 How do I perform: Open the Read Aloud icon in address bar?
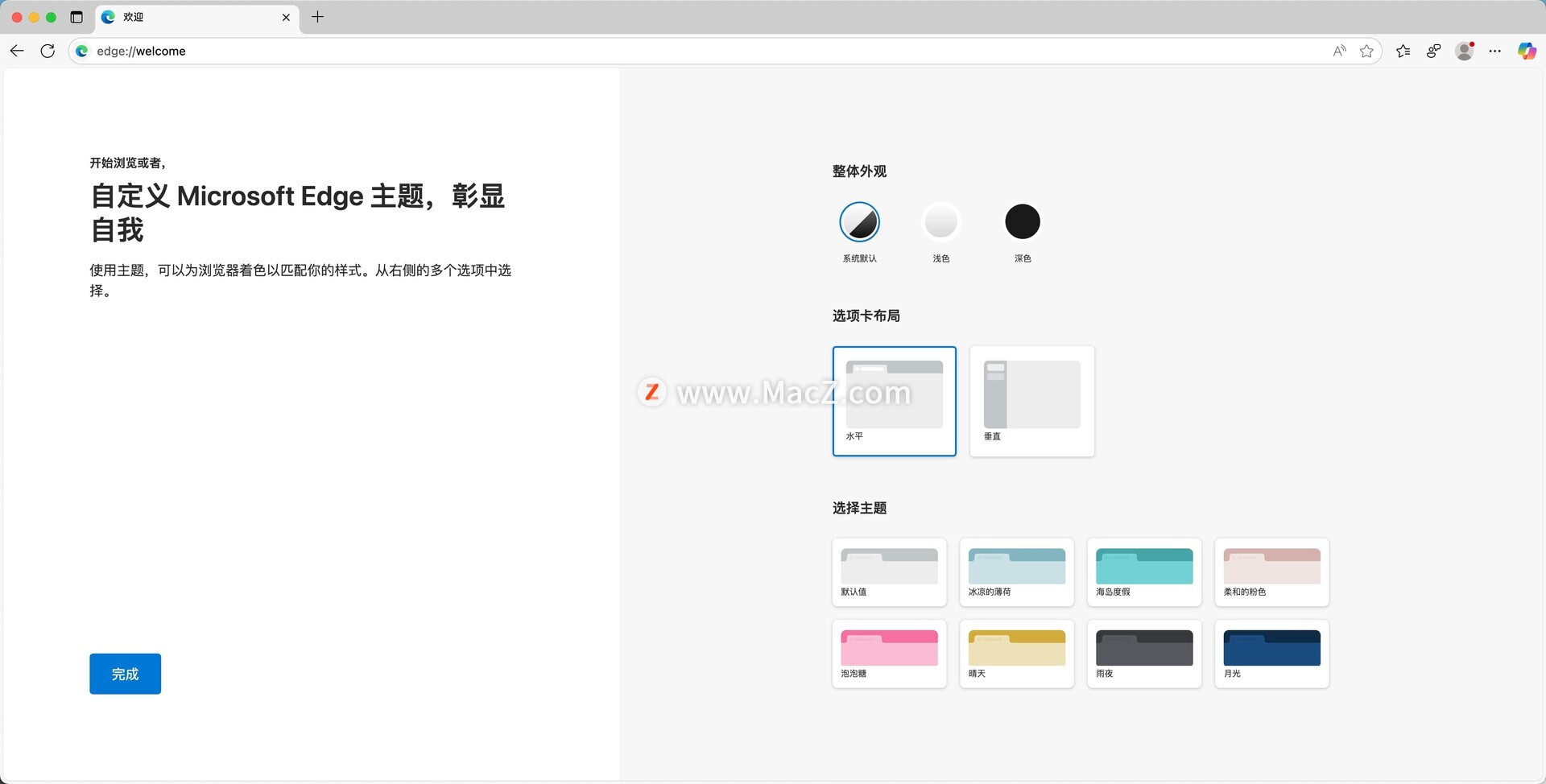point(1339,51)
